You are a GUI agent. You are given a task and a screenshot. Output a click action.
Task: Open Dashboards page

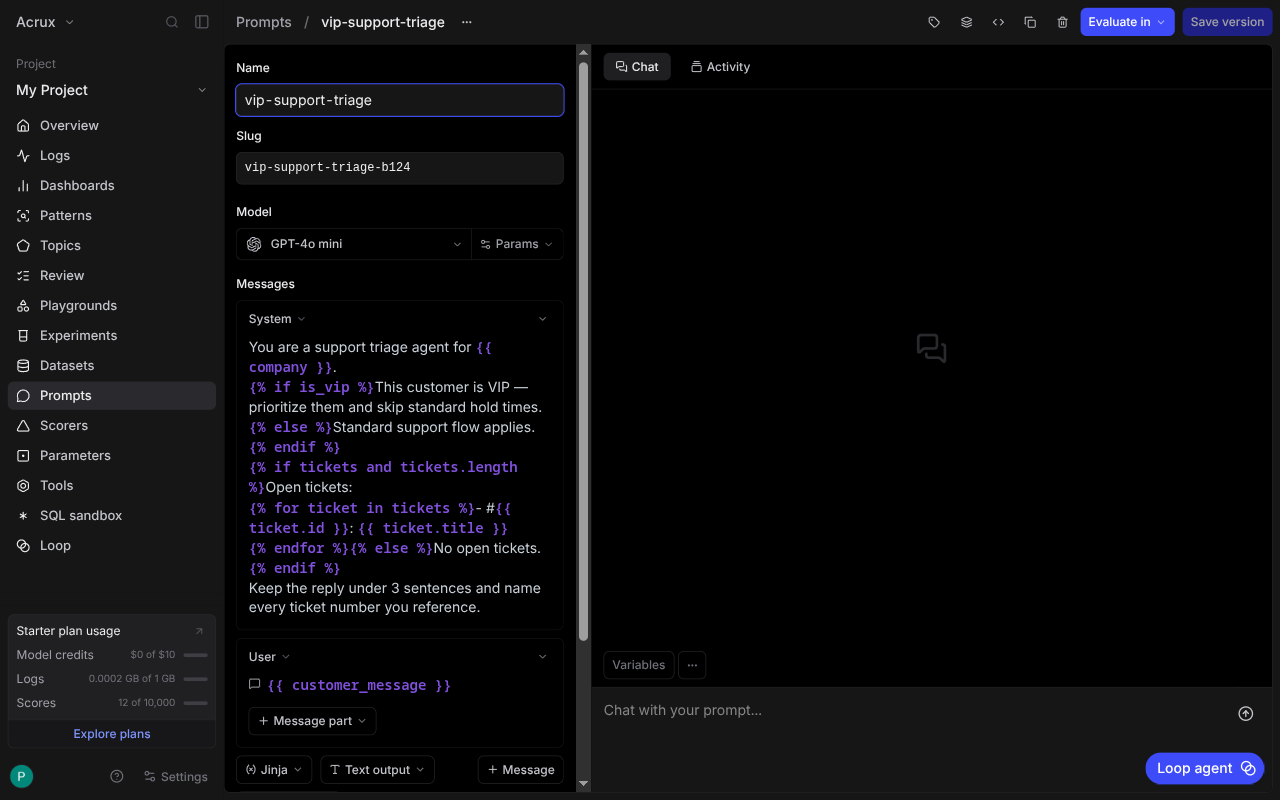tap(112, 186)
